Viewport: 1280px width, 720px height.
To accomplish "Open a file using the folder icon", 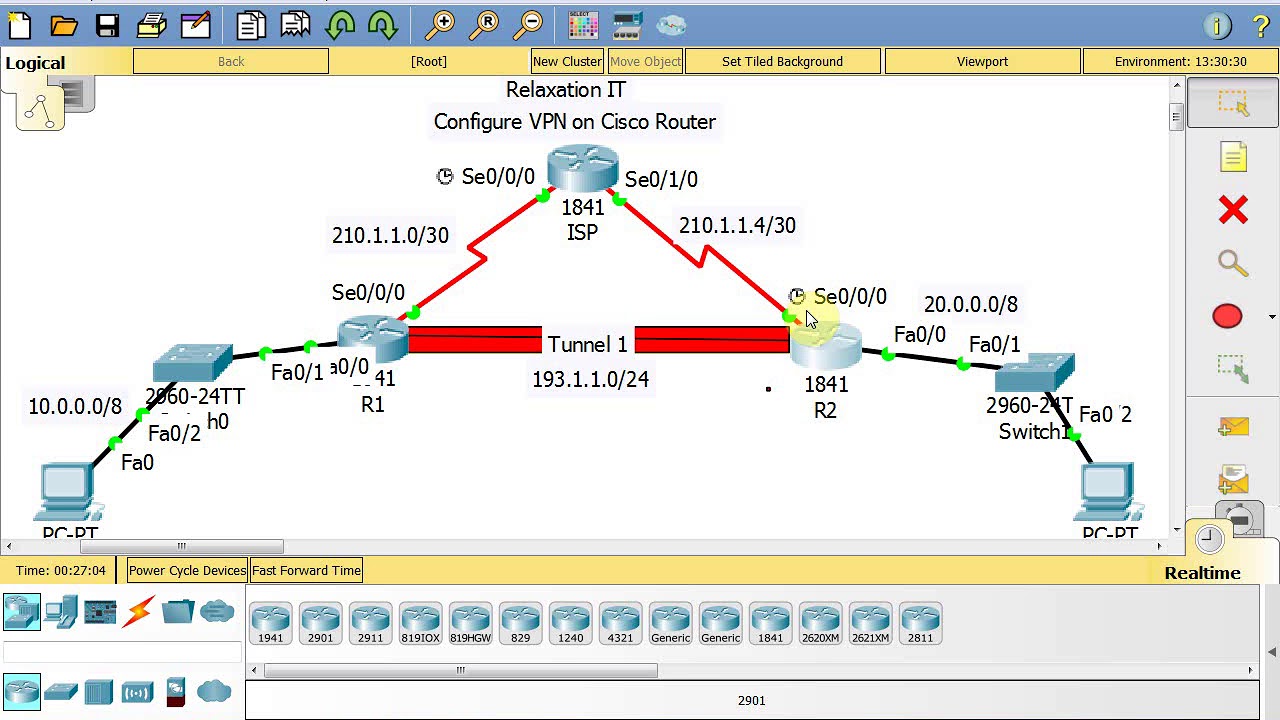I will [64, 25].
